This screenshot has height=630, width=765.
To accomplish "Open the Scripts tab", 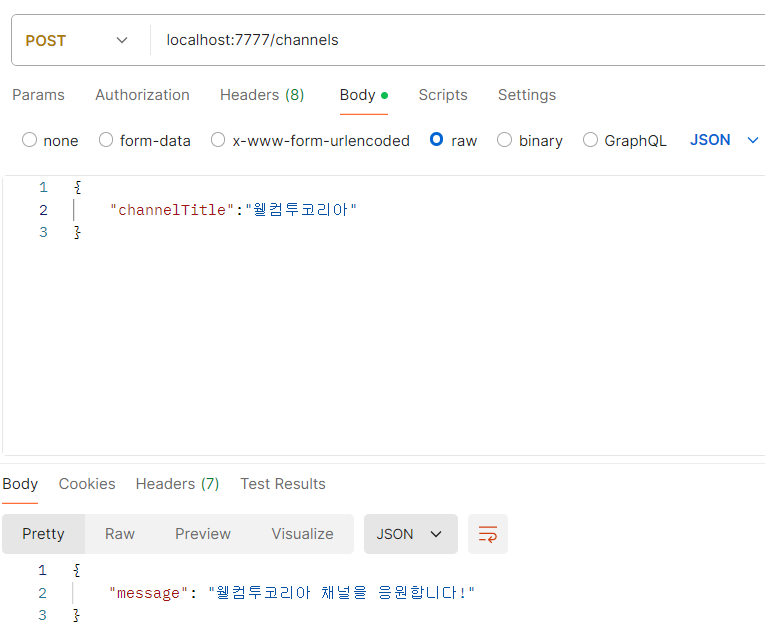I will pos(443,95).
